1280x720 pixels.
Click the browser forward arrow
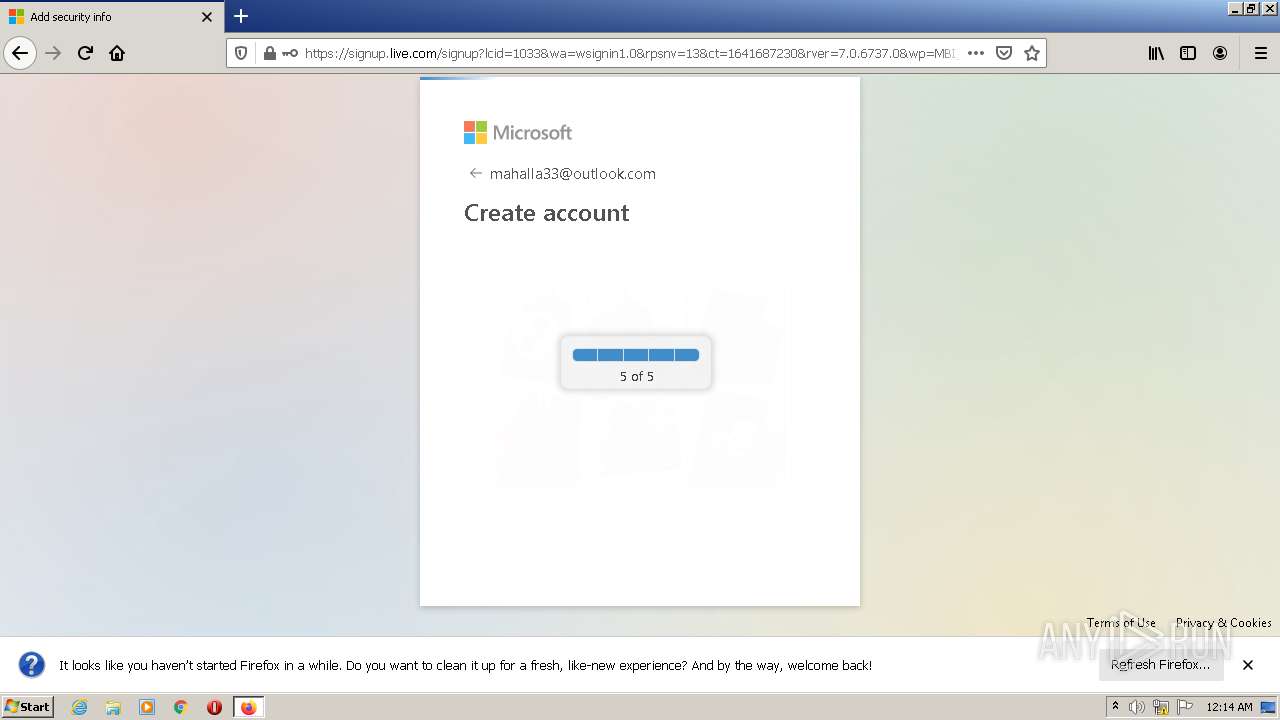53,53
